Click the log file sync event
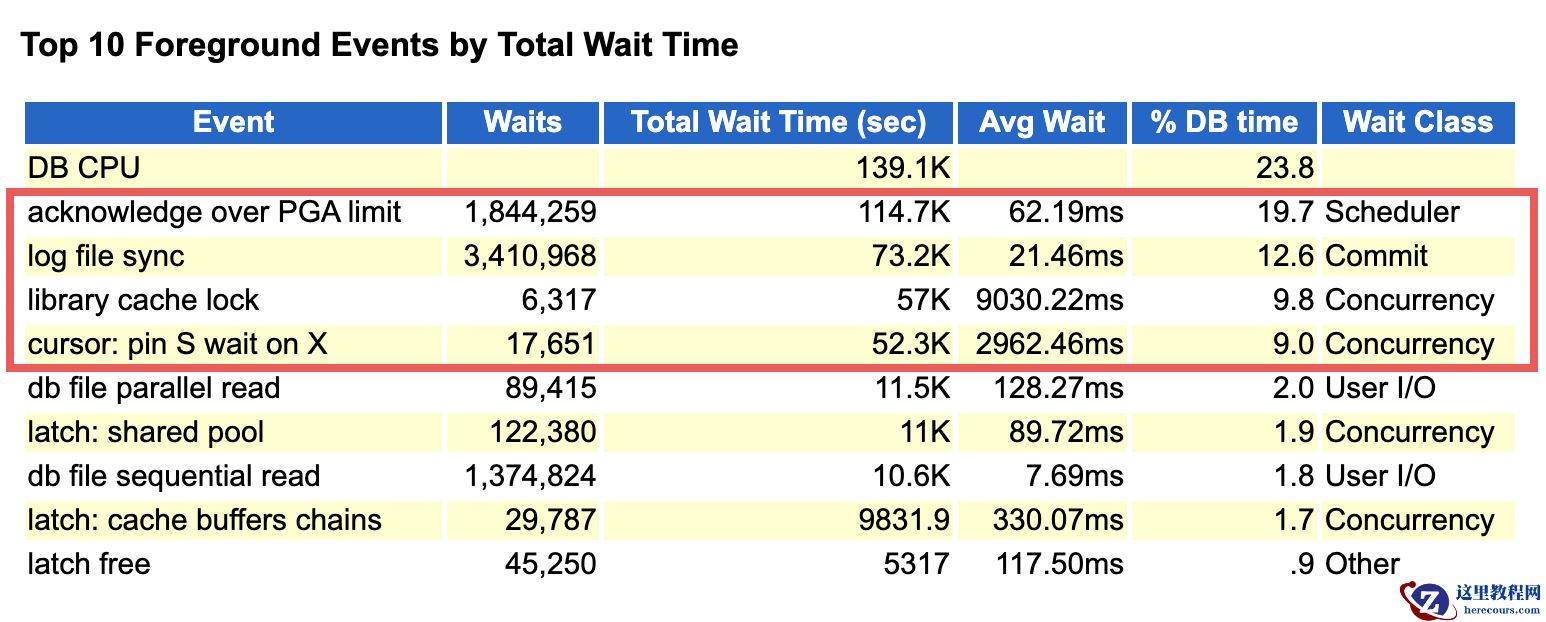 106,256
